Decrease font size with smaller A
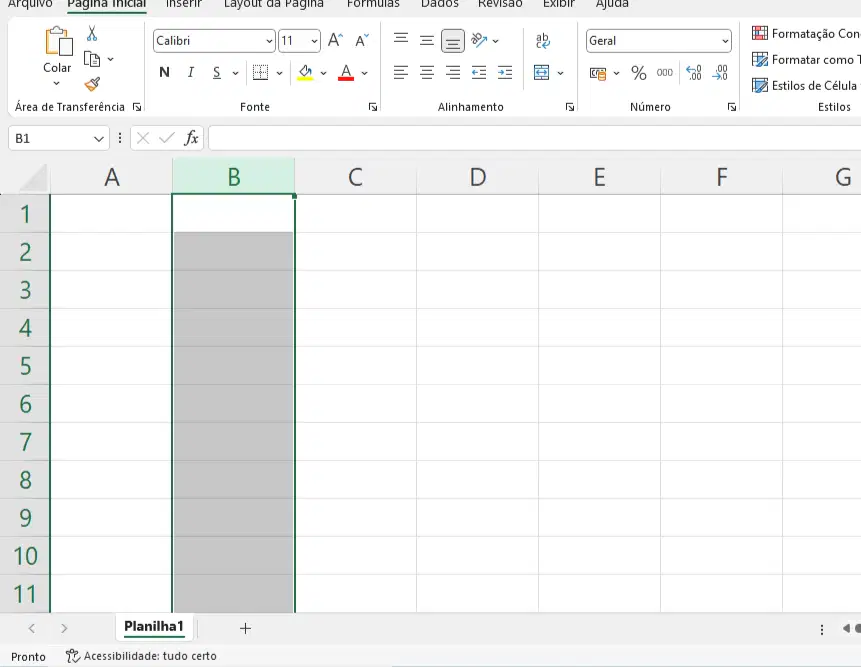Viewport: 861px width, 667px height. pyautogui.click(x=361, y=41)
